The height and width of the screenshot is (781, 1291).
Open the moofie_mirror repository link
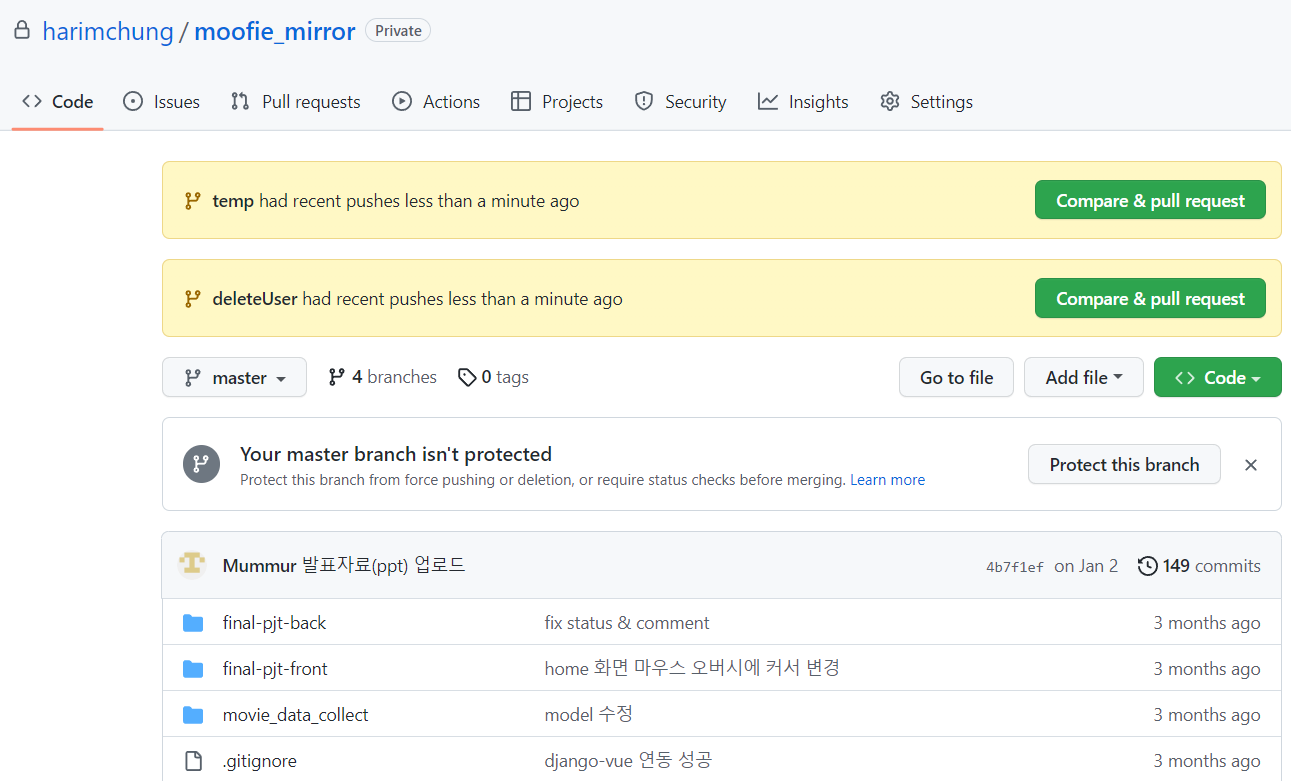click(275, 31)
